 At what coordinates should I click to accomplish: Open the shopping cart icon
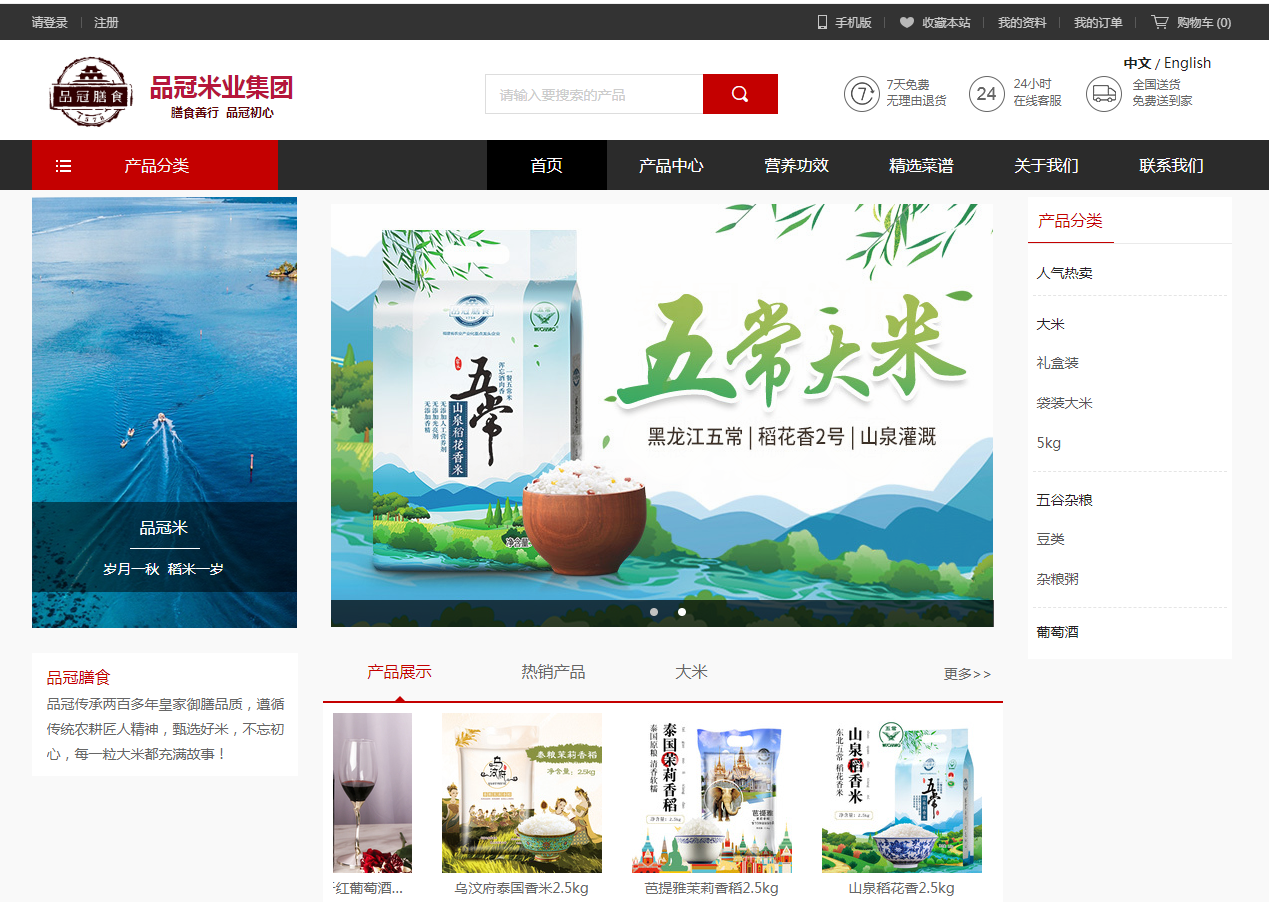pos(1159,22)
